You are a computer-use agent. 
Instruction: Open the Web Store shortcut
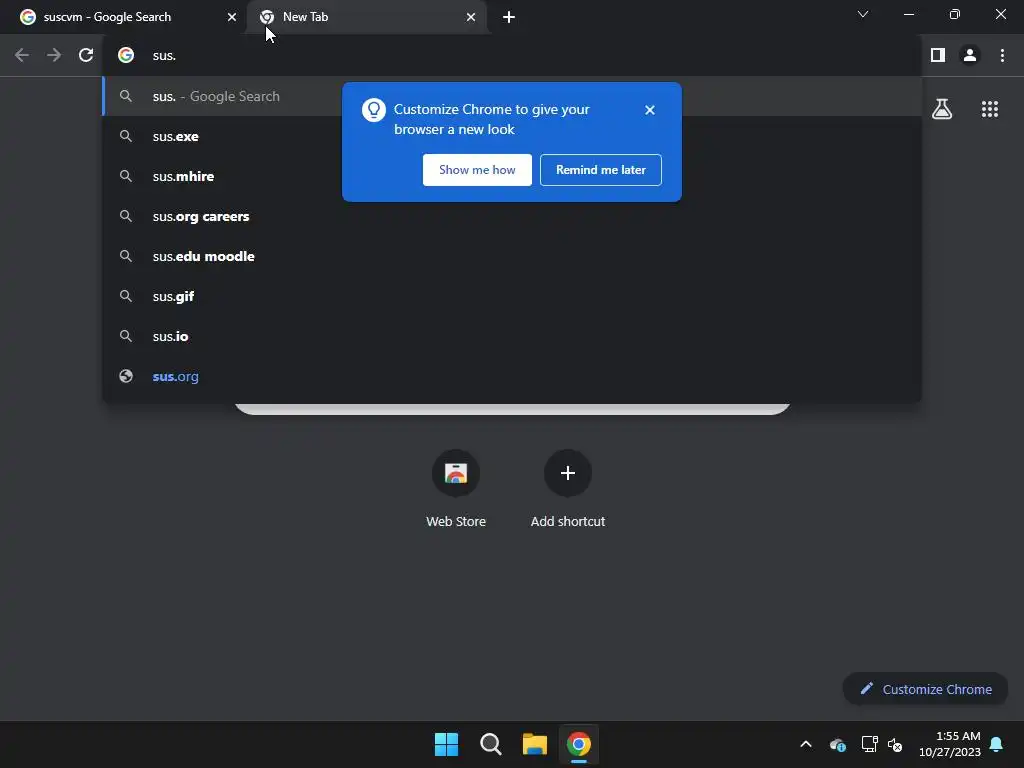click(456, 488)
